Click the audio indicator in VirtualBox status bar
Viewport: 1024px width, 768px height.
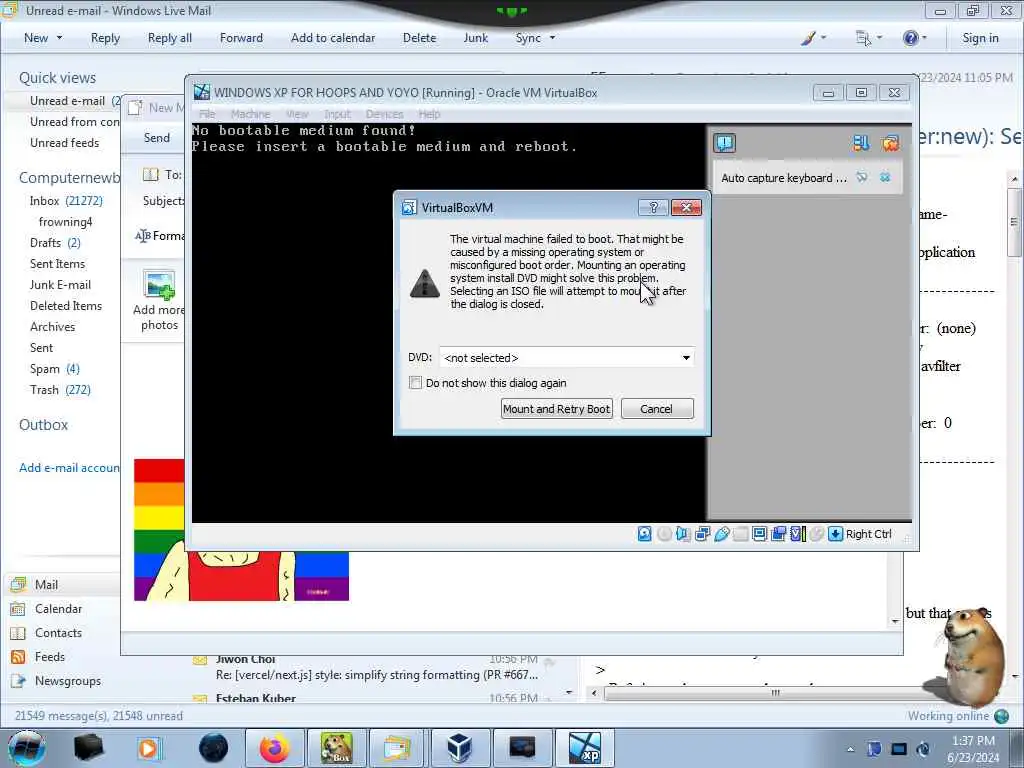tap(683, 534)
